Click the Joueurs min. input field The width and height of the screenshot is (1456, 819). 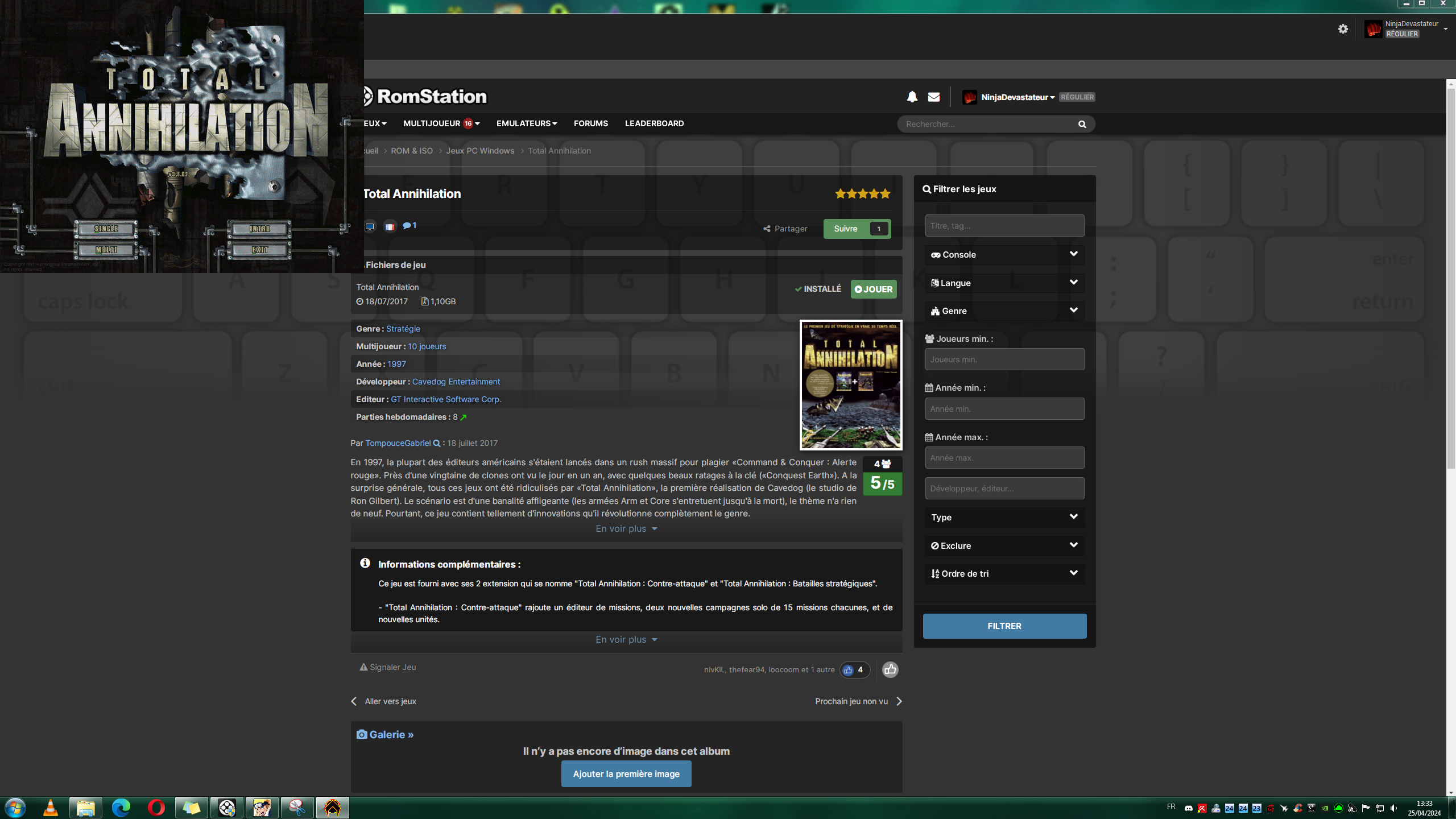click(1004, 359)
